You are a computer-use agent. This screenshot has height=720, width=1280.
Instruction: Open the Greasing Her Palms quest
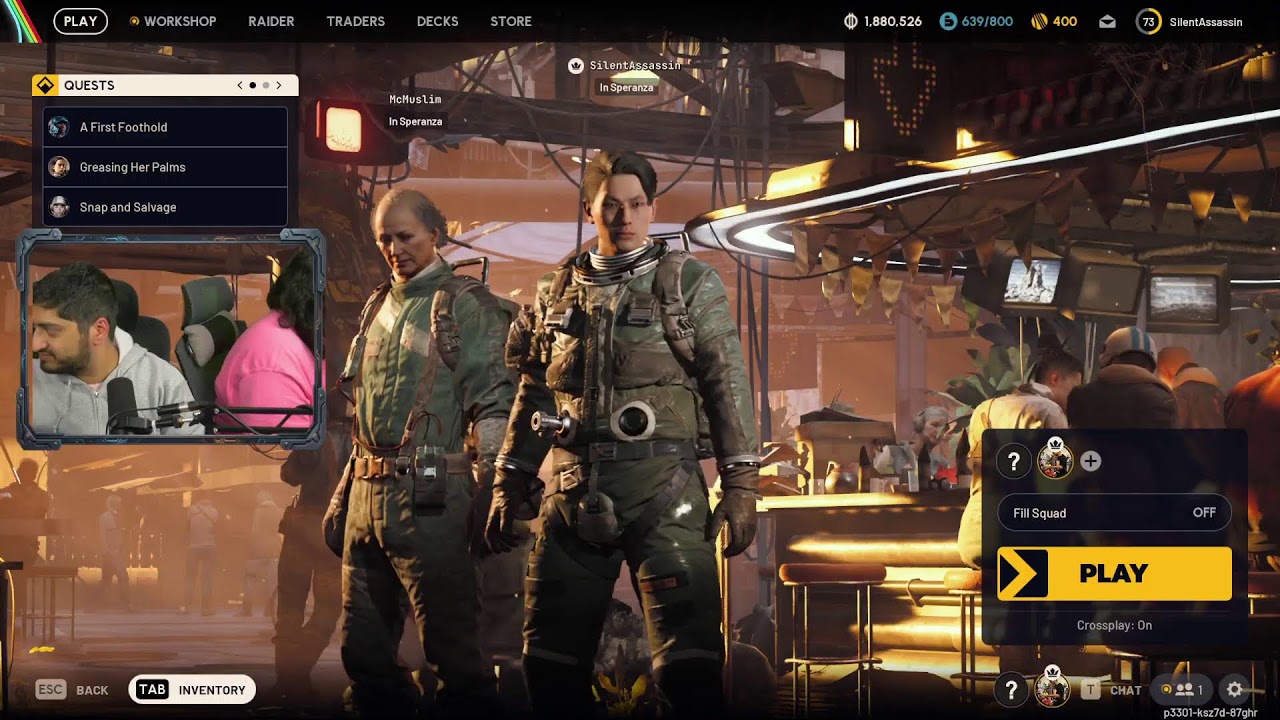coord(165,167)
